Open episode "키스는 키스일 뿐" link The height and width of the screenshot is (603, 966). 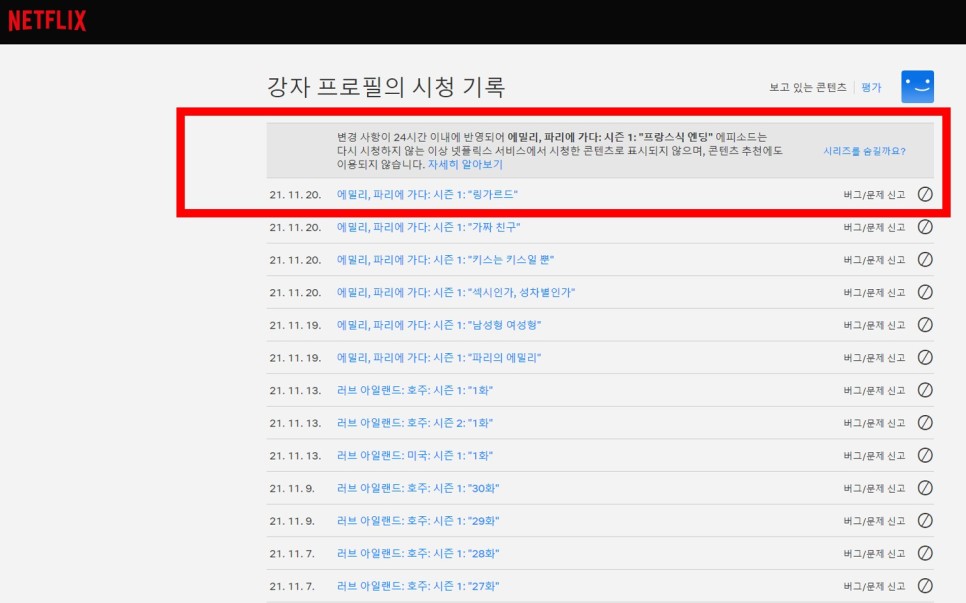pyautogui.click(x=445, y=260)
